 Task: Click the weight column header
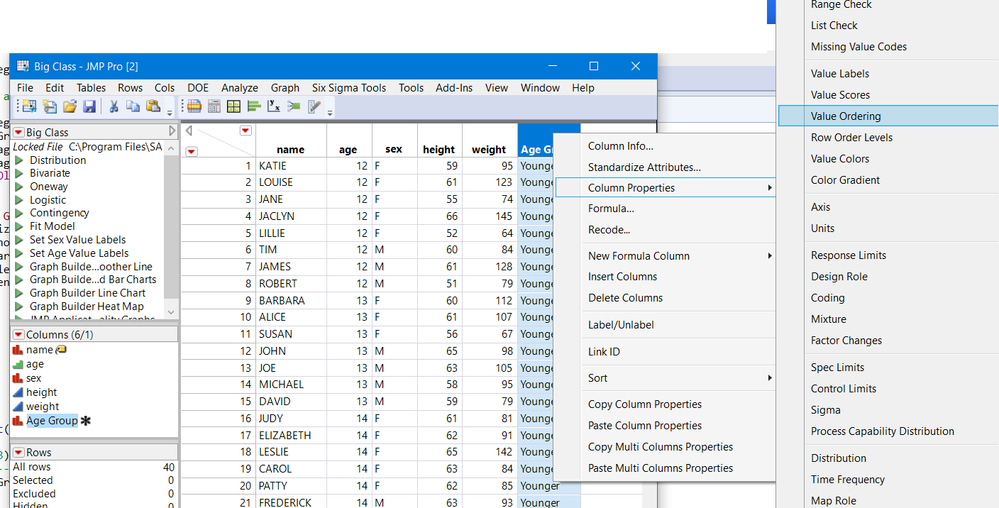click(488, 150)
